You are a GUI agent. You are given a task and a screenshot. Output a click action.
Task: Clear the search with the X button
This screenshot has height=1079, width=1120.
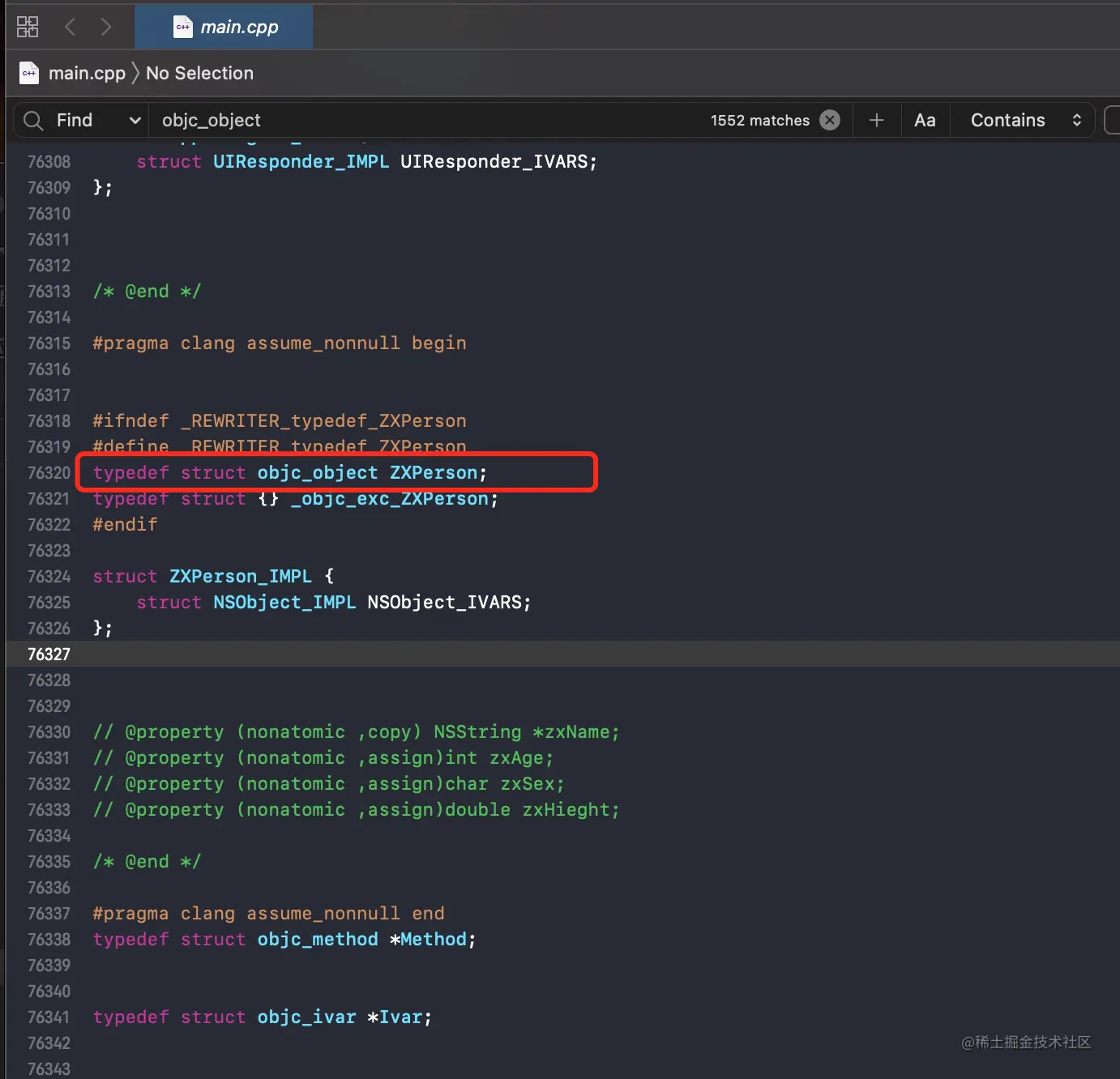click(830, 120)
